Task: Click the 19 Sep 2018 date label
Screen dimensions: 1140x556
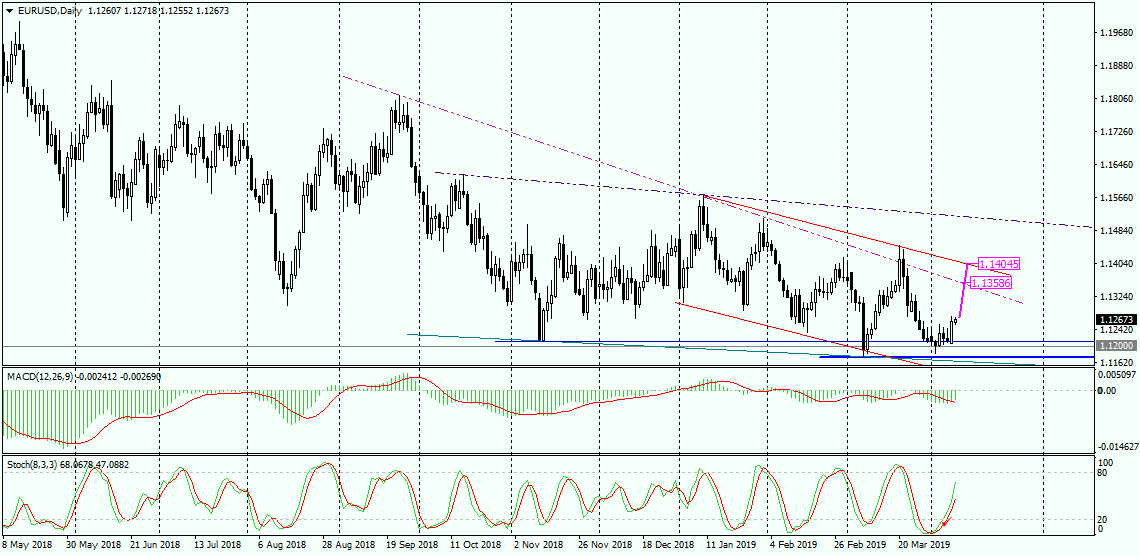Action: [x=414, y=544]
